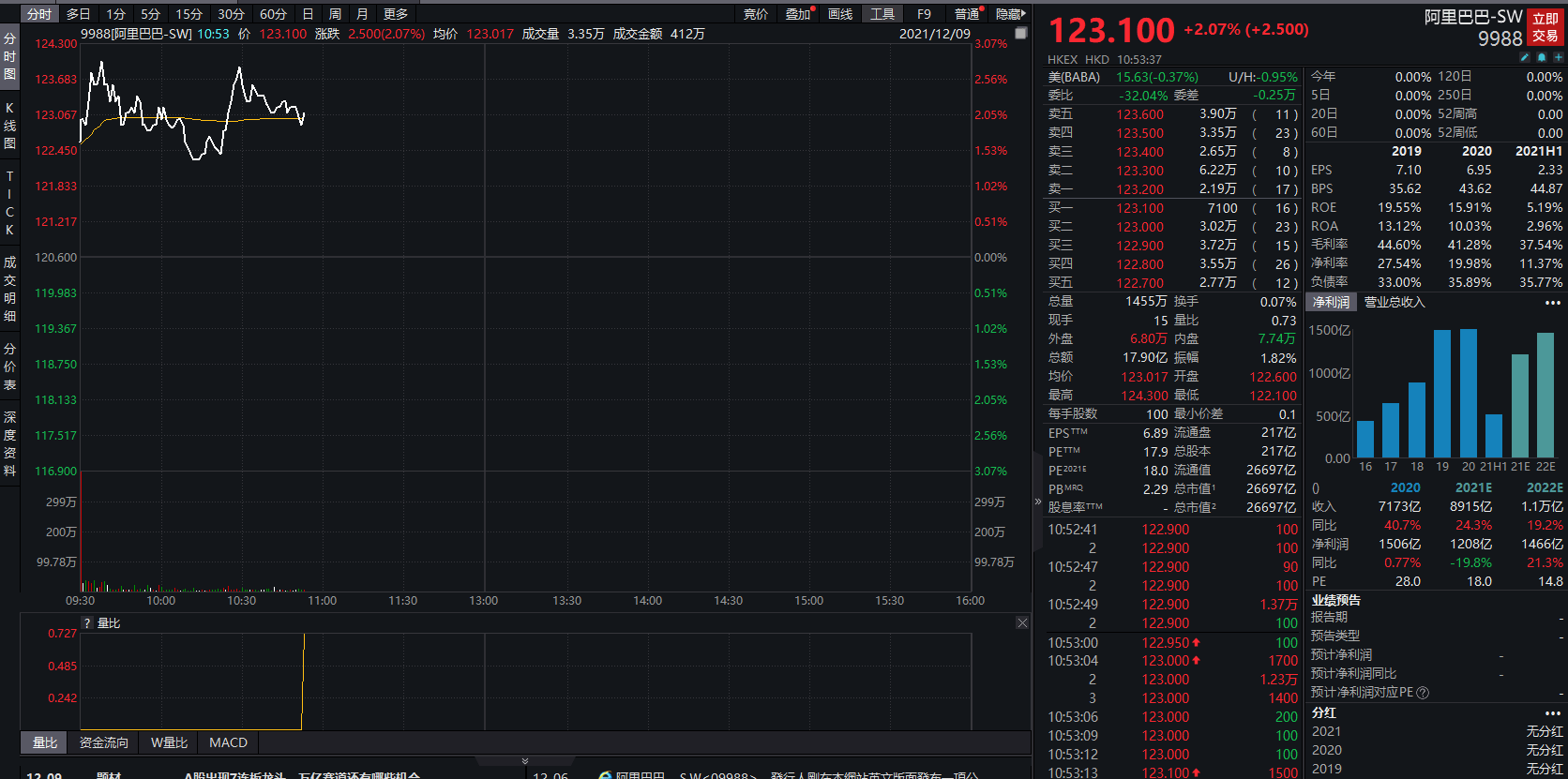
Task: Toggle the 普通 display mode
Action: click(968, 14)
